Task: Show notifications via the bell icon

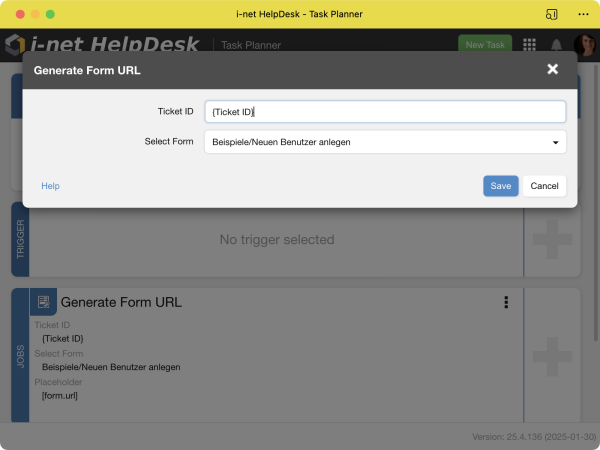Action: (x=556, y=45)
